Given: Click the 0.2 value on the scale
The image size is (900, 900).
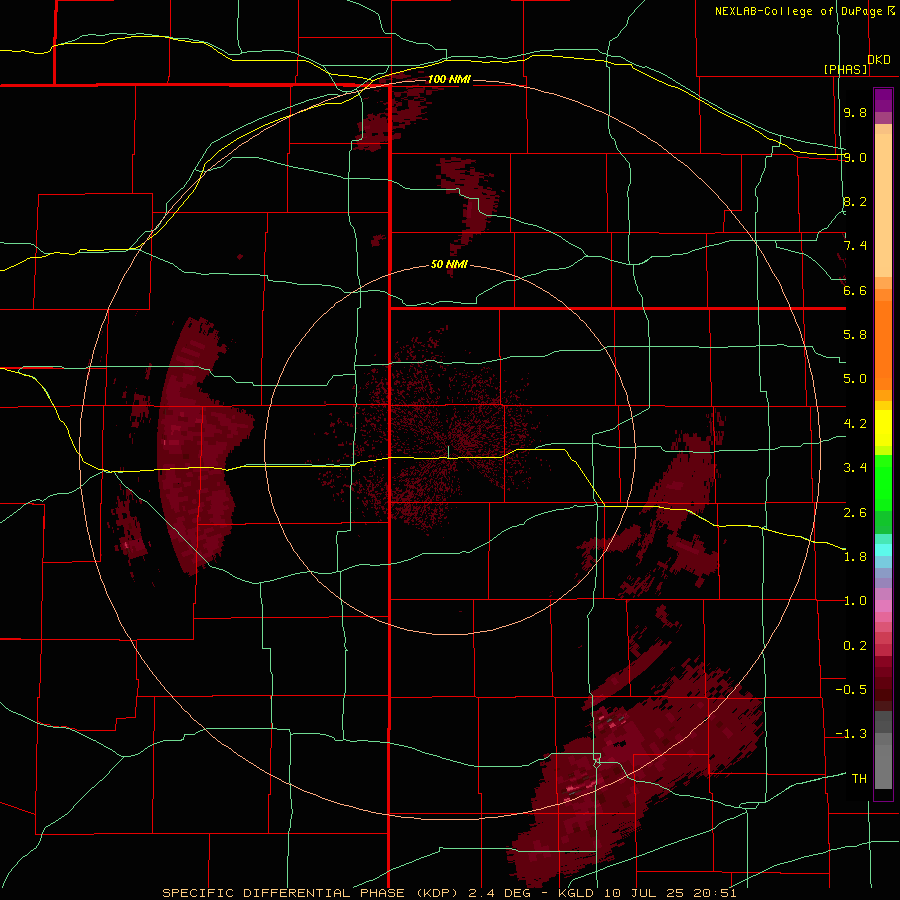Looking at the screenshot, I should [855, 646].
